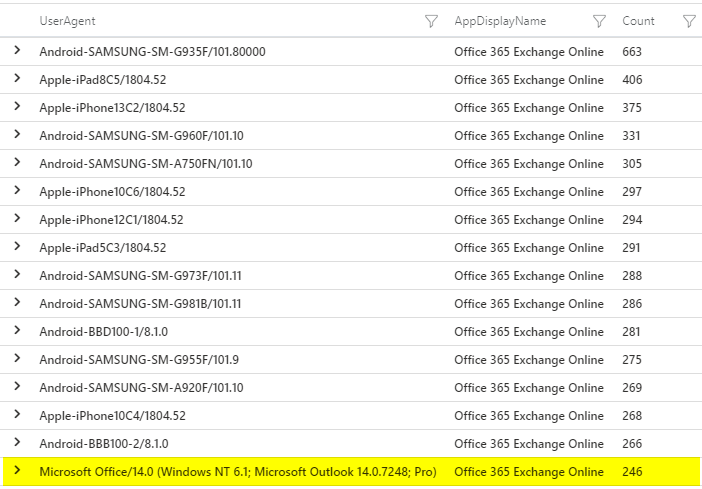Image resolution: width=702 pixels, height=489 pixels.
Task: Click the count value 406
Action: (632, 80)
